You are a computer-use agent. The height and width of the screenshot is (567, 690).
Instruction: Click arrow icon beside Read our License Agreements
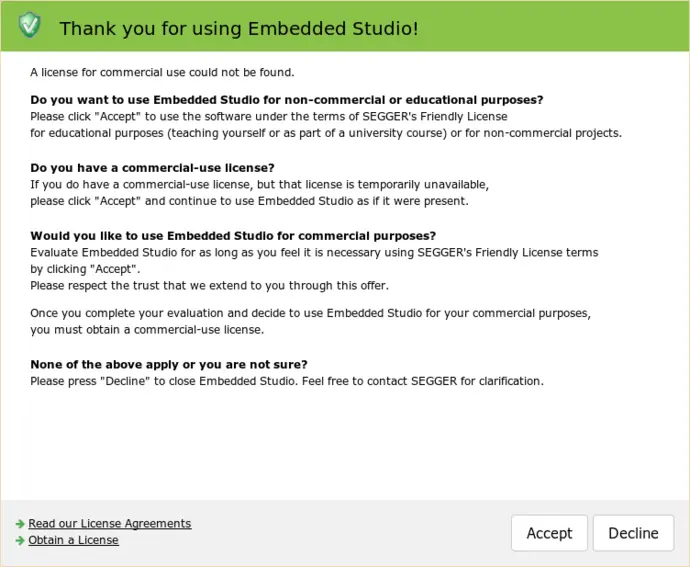click(20, 524)
